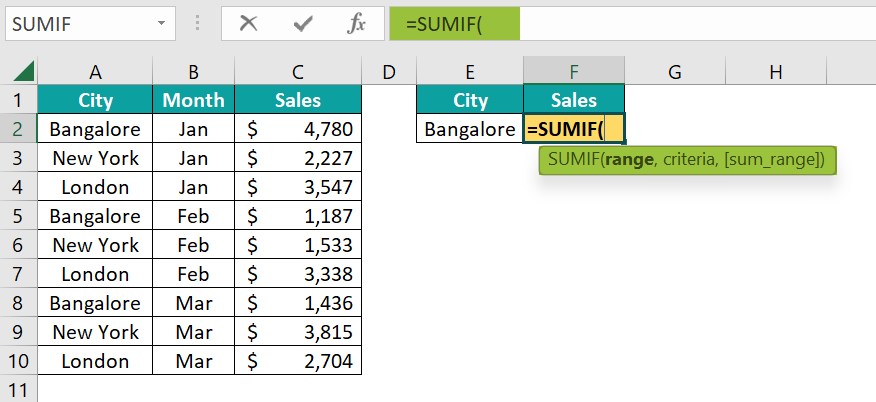Click Bangalore cell in row 5

pos(95,216)
